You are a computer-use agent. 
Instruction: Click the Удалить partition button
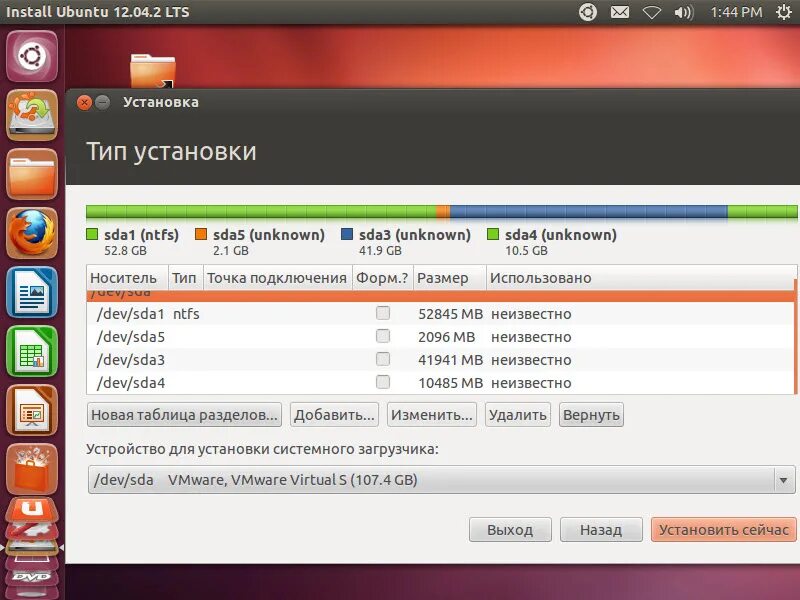tap(518, 415)
